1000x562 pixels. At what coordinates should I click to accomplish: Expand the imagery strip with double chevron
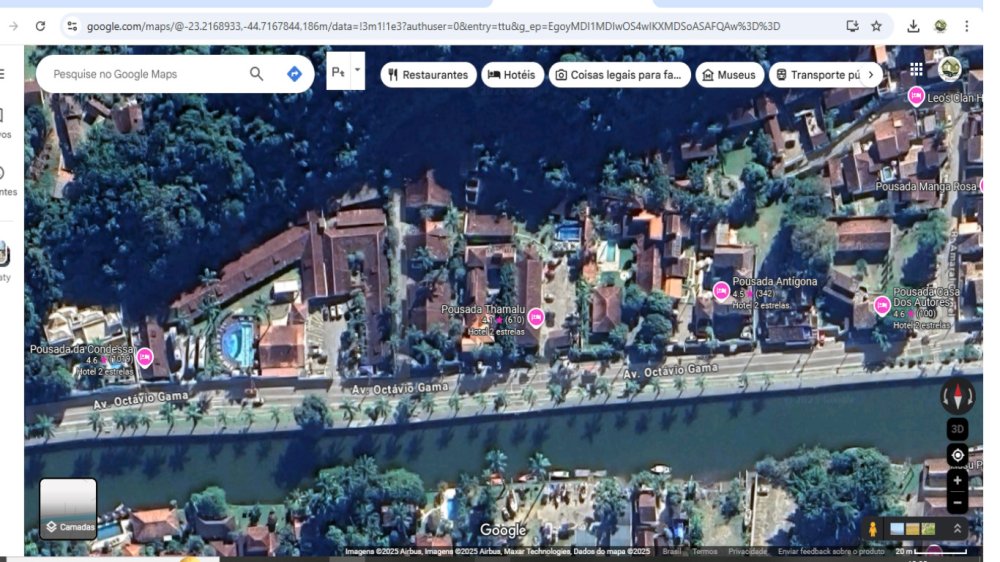tap(957, 528)
